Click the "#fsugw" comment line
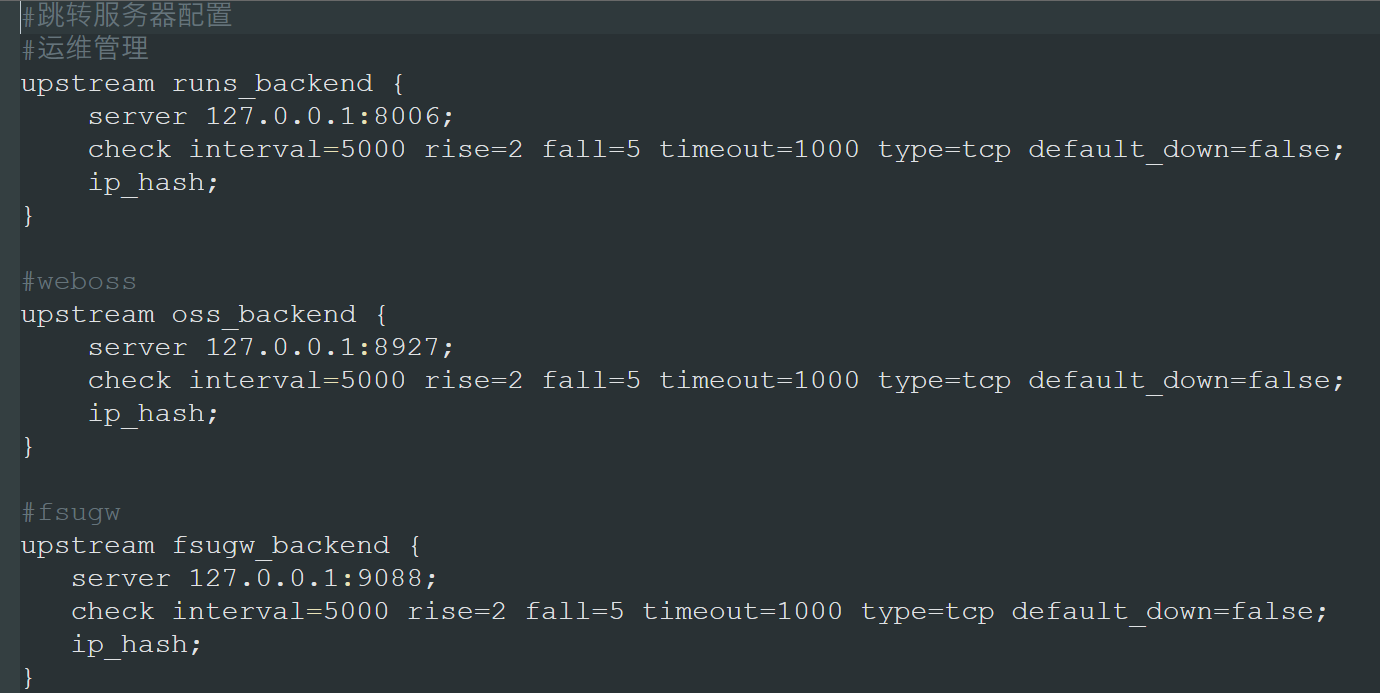The width and height of the screenshot is (1380, 693). 71,512
